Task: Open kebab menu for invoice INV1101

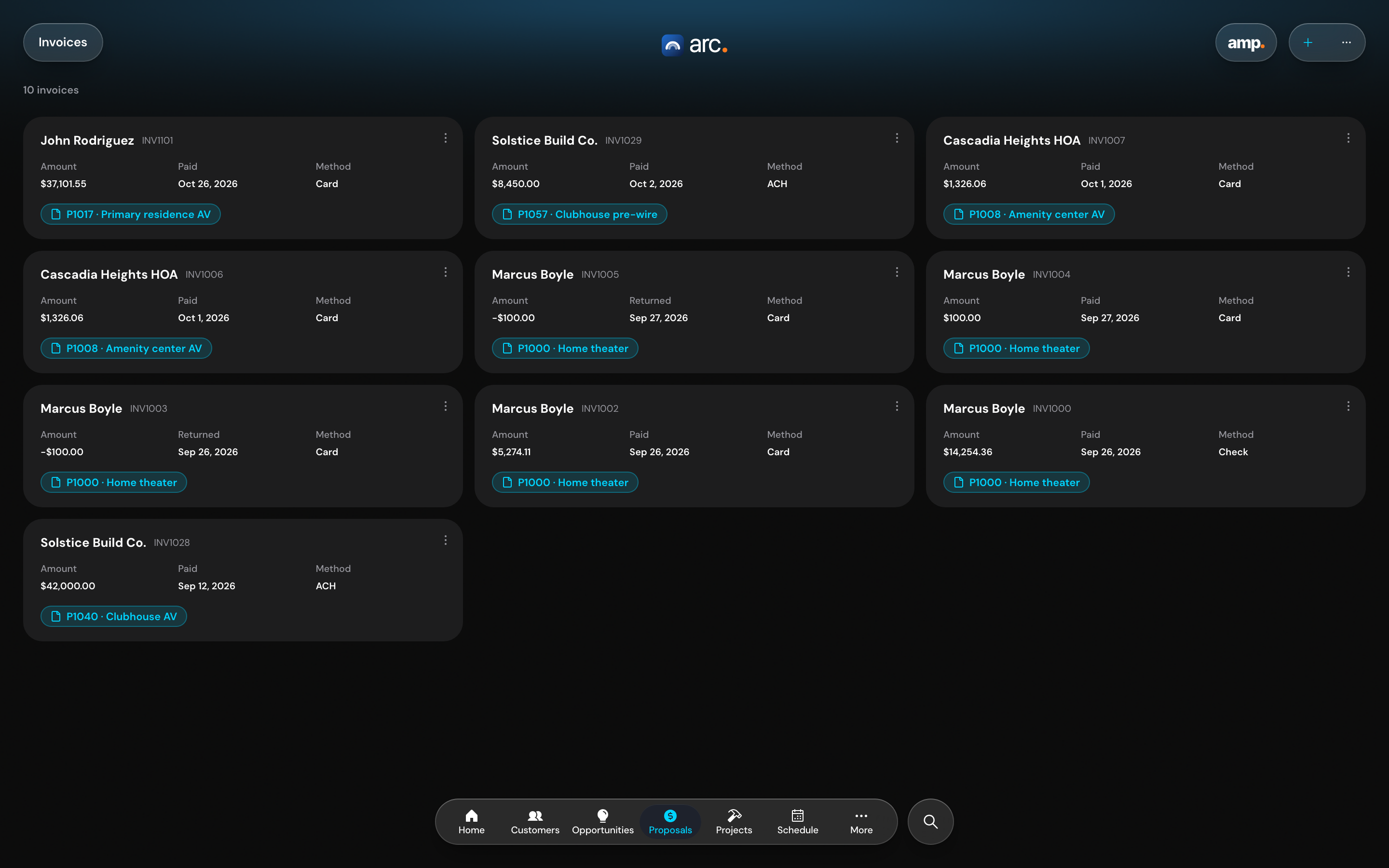Action: pyautogui.click(x=446, y=138)
